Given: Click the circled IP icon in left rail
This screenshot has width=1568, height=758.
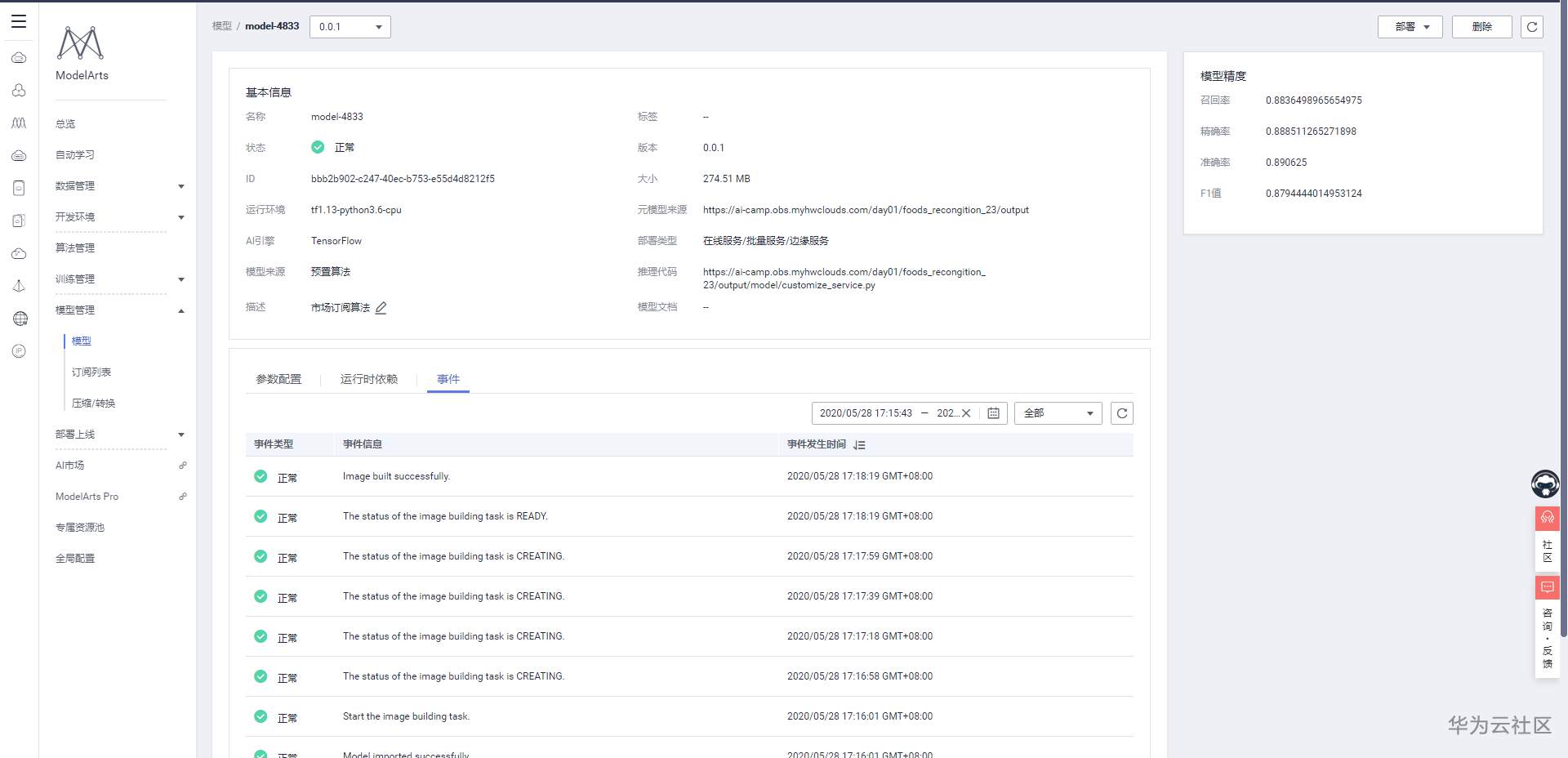Looking at the screenshot, I should (x=19, y=351).
